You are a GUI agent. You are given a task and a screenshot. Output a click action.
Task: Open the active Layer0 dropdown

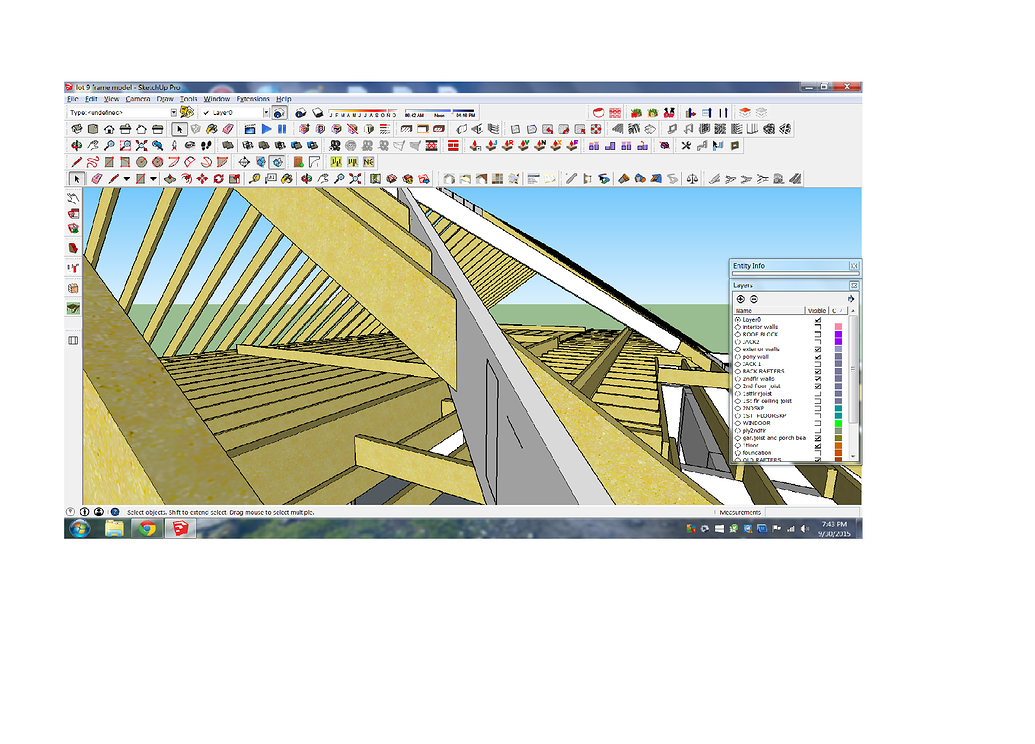coord(265,111)
